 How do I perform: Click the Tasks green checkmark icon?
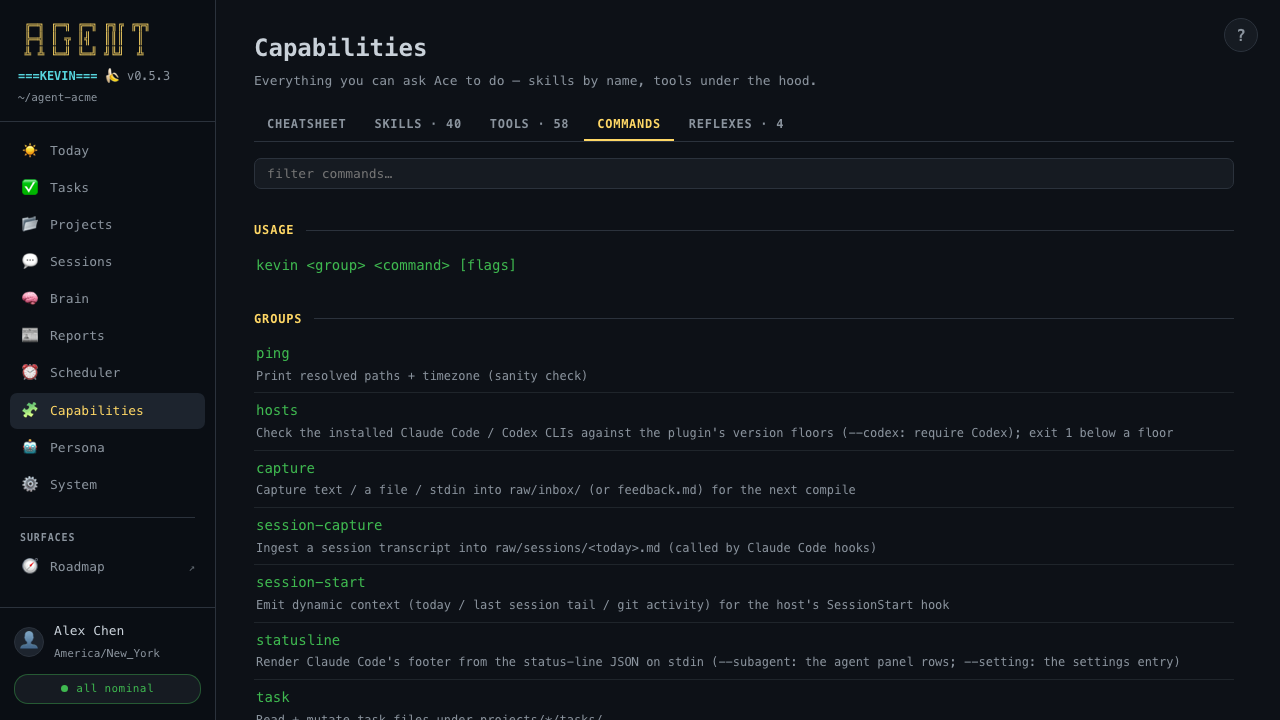30,187
